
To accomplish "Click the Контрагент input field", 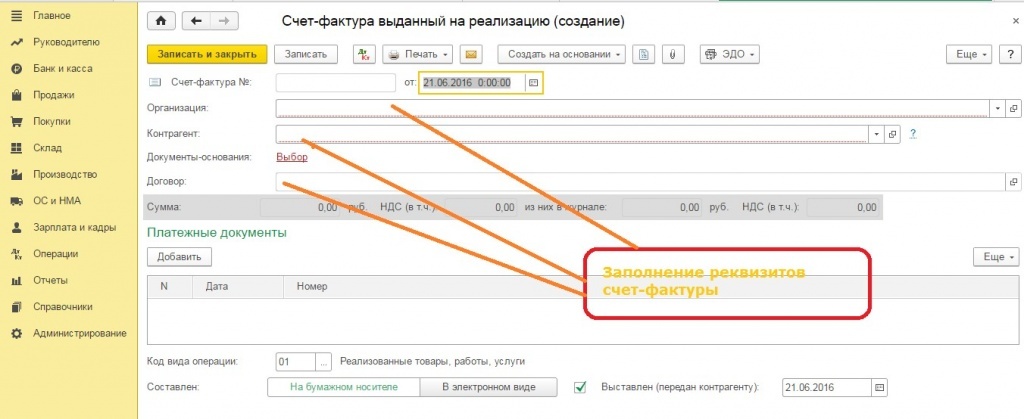I will [x=572, y=134].
